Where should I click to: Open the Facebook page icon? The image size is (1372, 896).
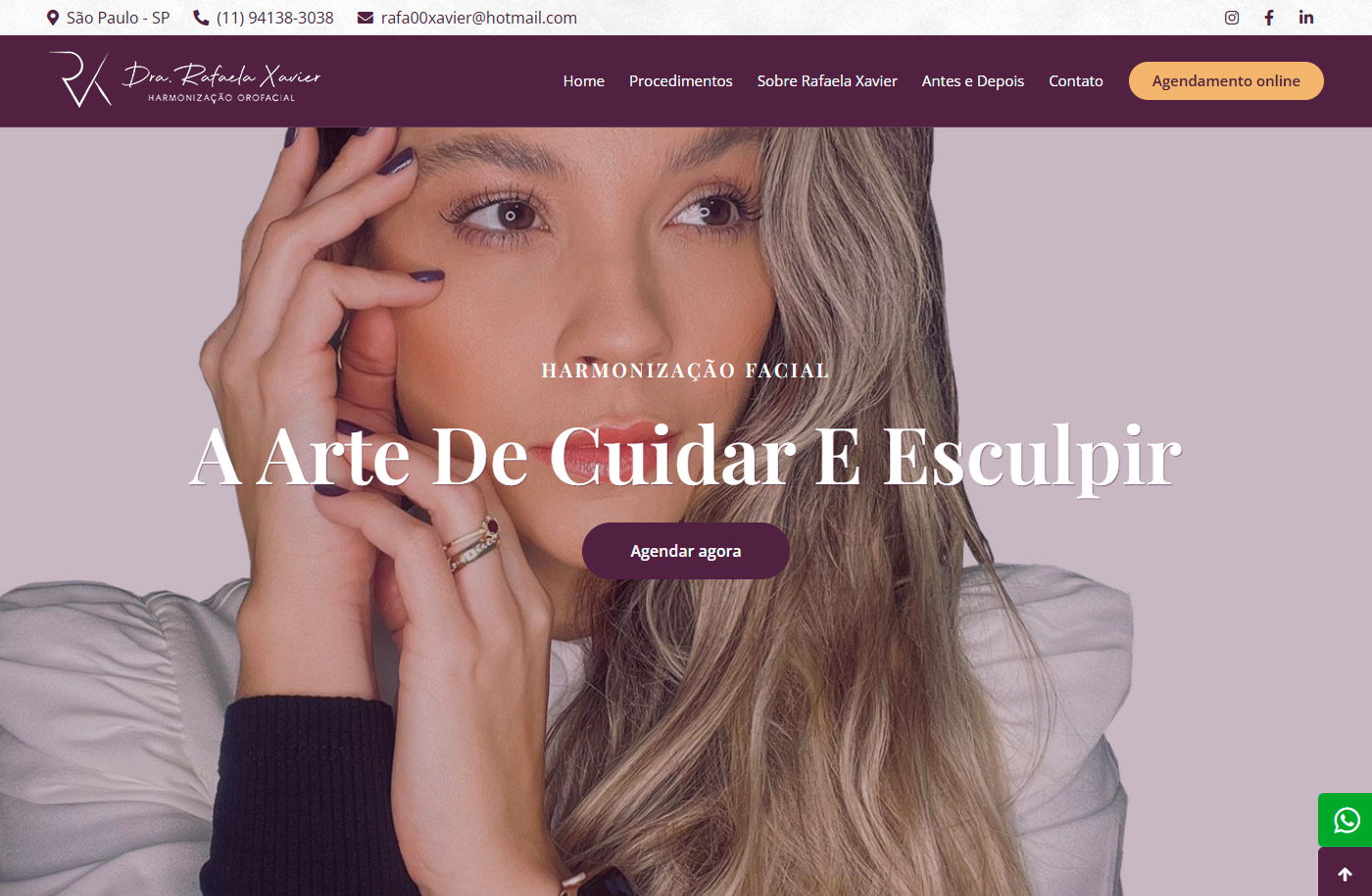1269,18
